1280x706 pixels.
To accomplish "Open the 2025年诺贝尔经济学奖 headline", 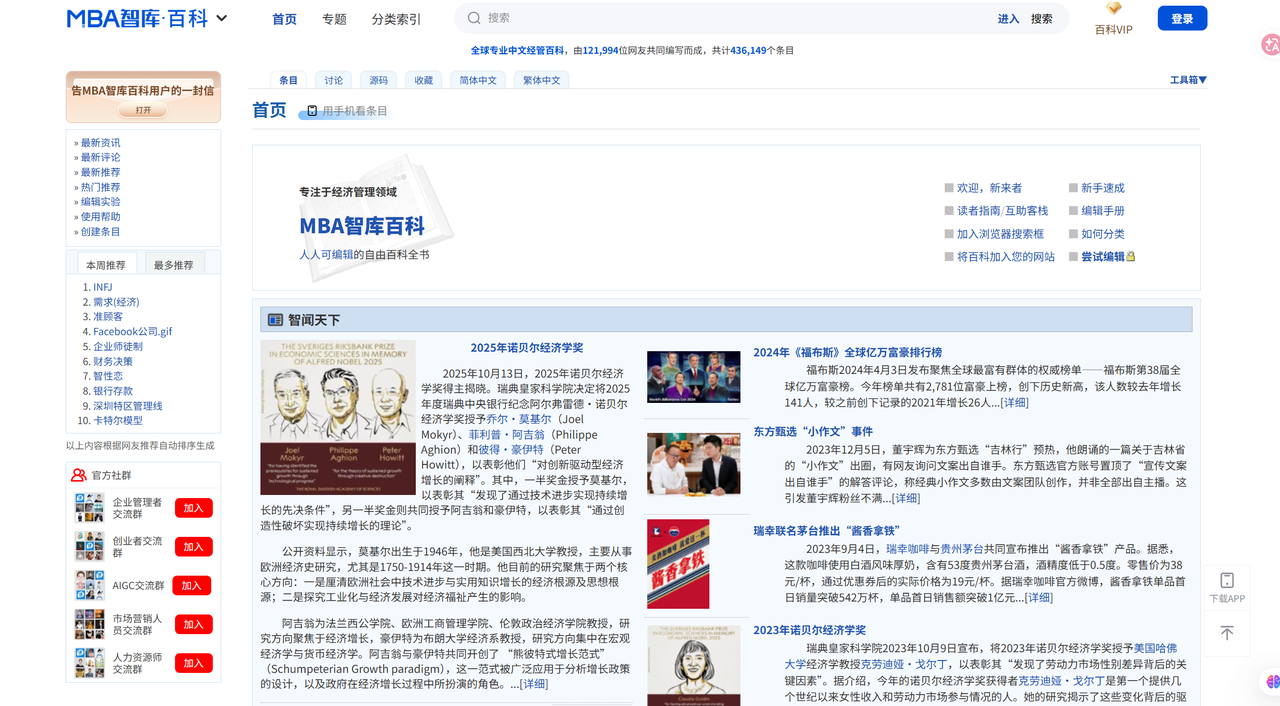I will (527, 348).
